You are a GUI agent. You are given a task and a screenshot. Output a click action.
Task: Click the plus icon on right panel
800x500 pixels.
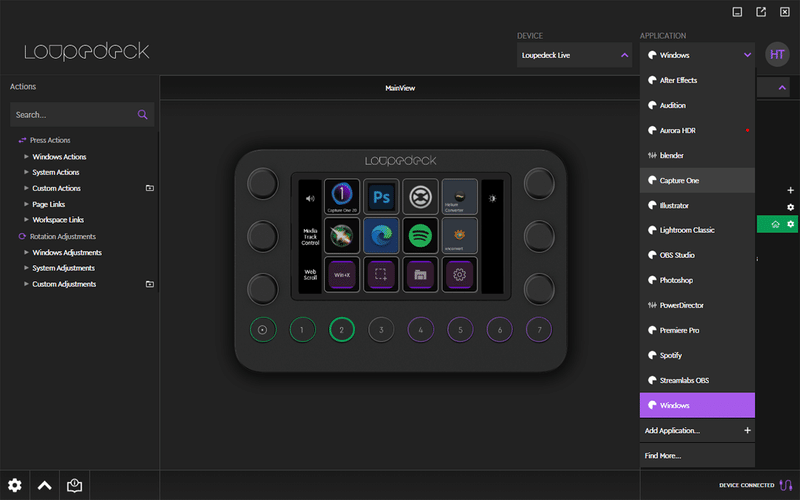(x=790, y=190)
